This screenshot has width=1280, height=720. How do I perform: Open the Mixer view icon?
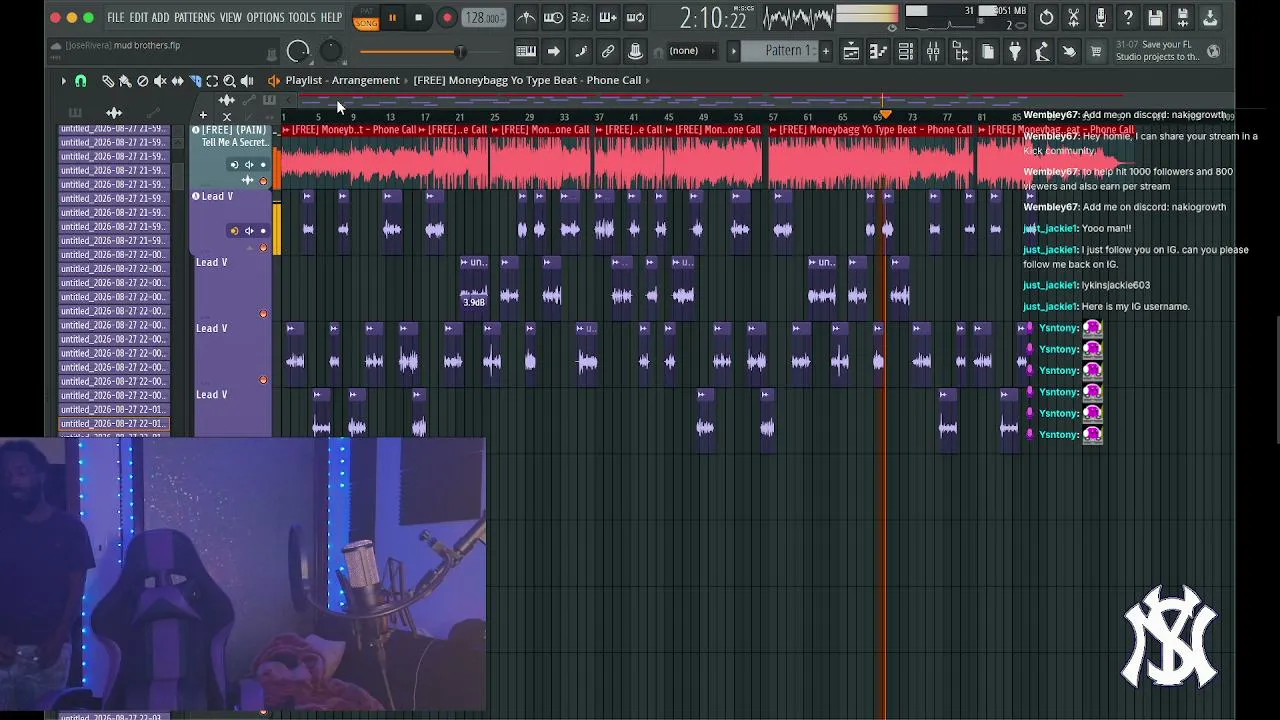click(933, 52)
